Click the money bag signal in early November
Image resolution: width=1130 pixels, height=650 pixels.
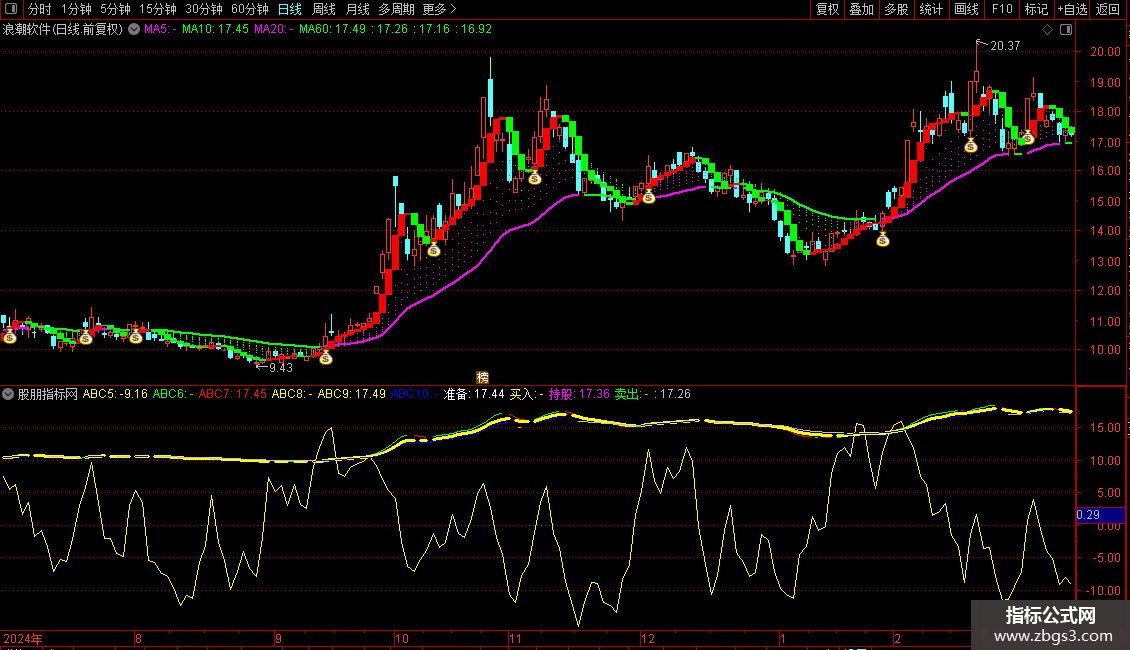point(535,177)
